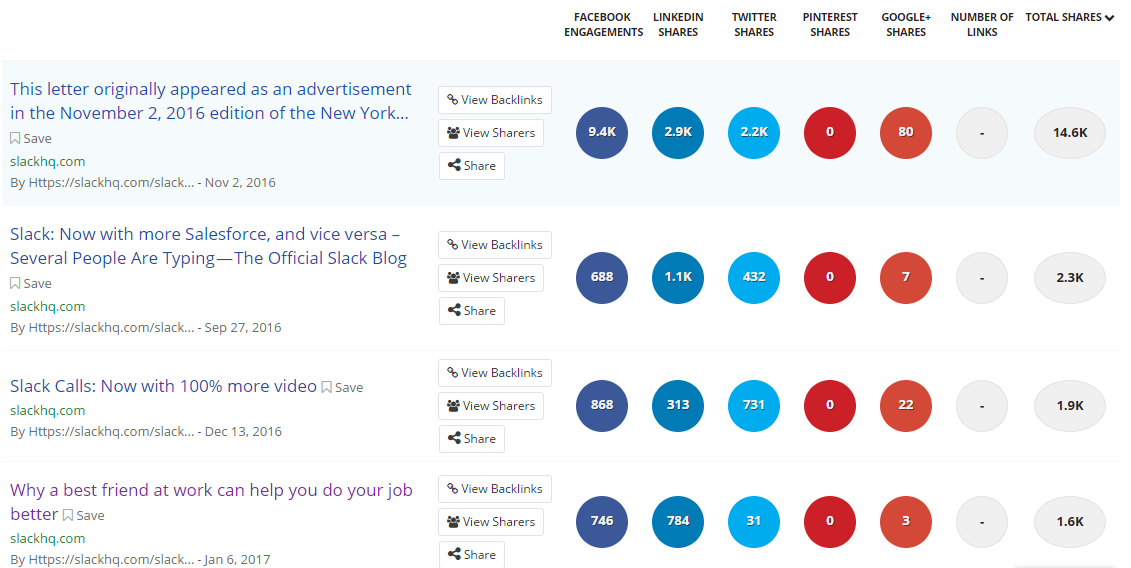This screenshot has height=568, width=1131.
Task: Sort by Number of Links column
Action: (982, 25)
